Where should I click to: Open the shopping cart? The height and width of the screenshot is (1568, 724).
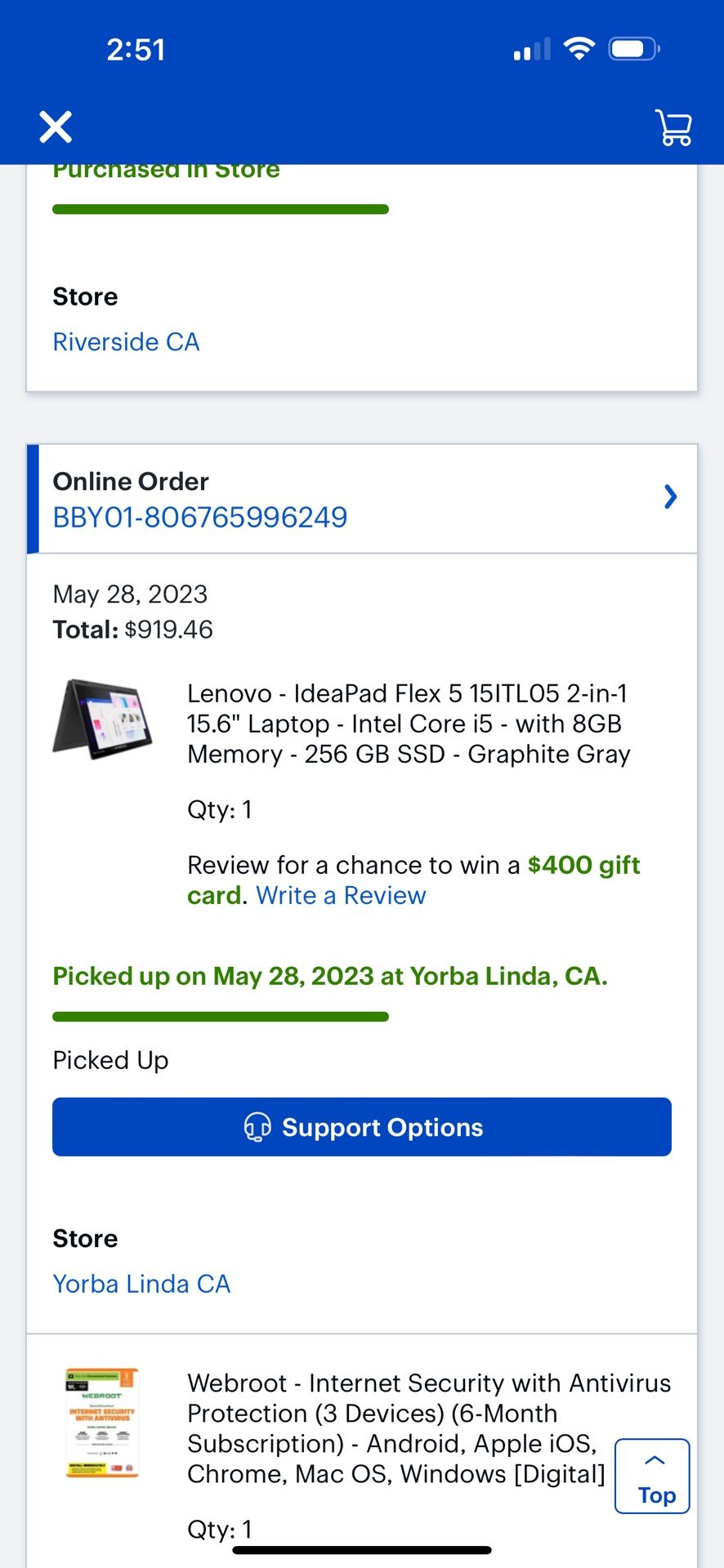pyautogui.click(x=673, y=128)
